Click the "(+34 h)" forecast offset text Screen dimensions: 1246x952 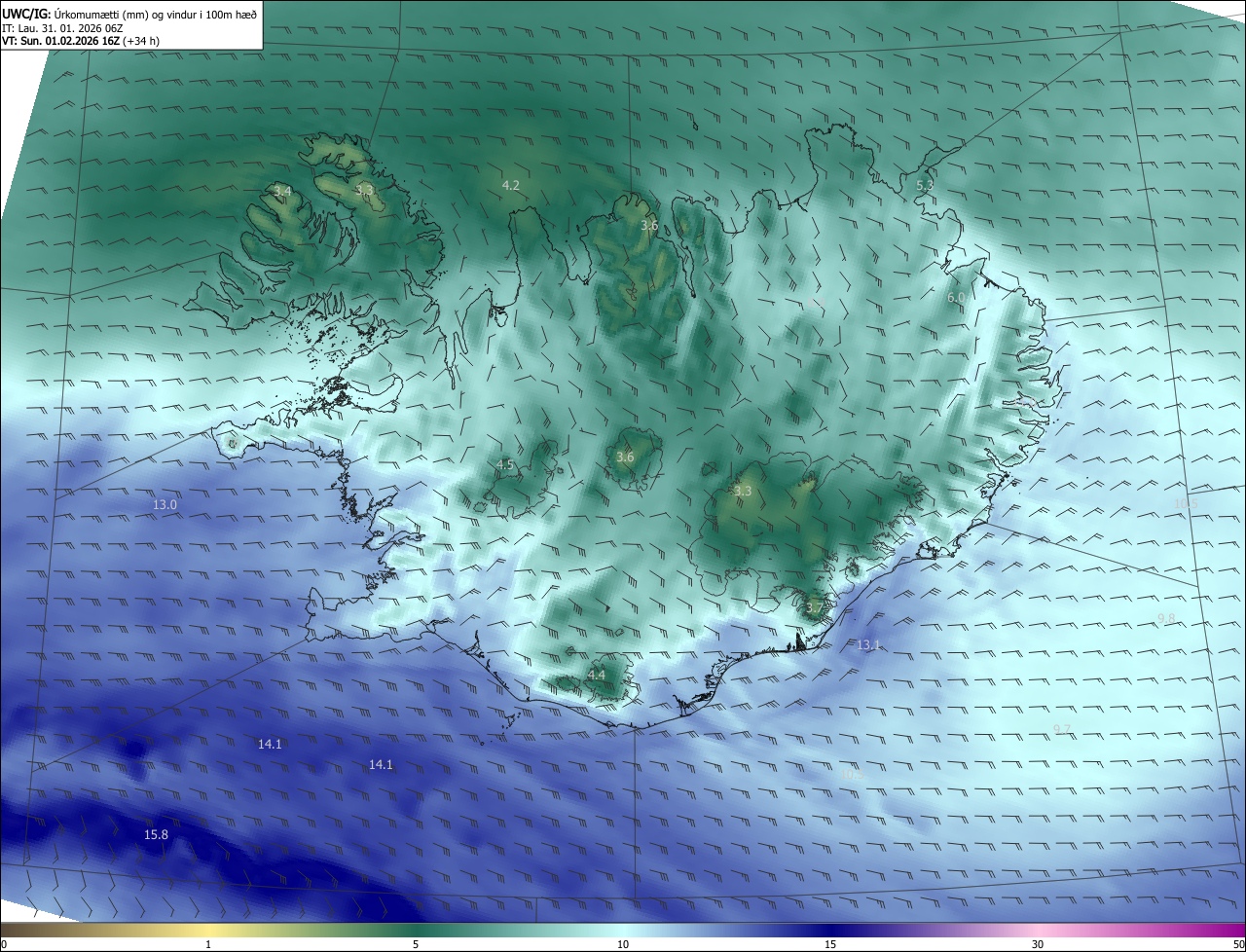[x=141, y=41]
